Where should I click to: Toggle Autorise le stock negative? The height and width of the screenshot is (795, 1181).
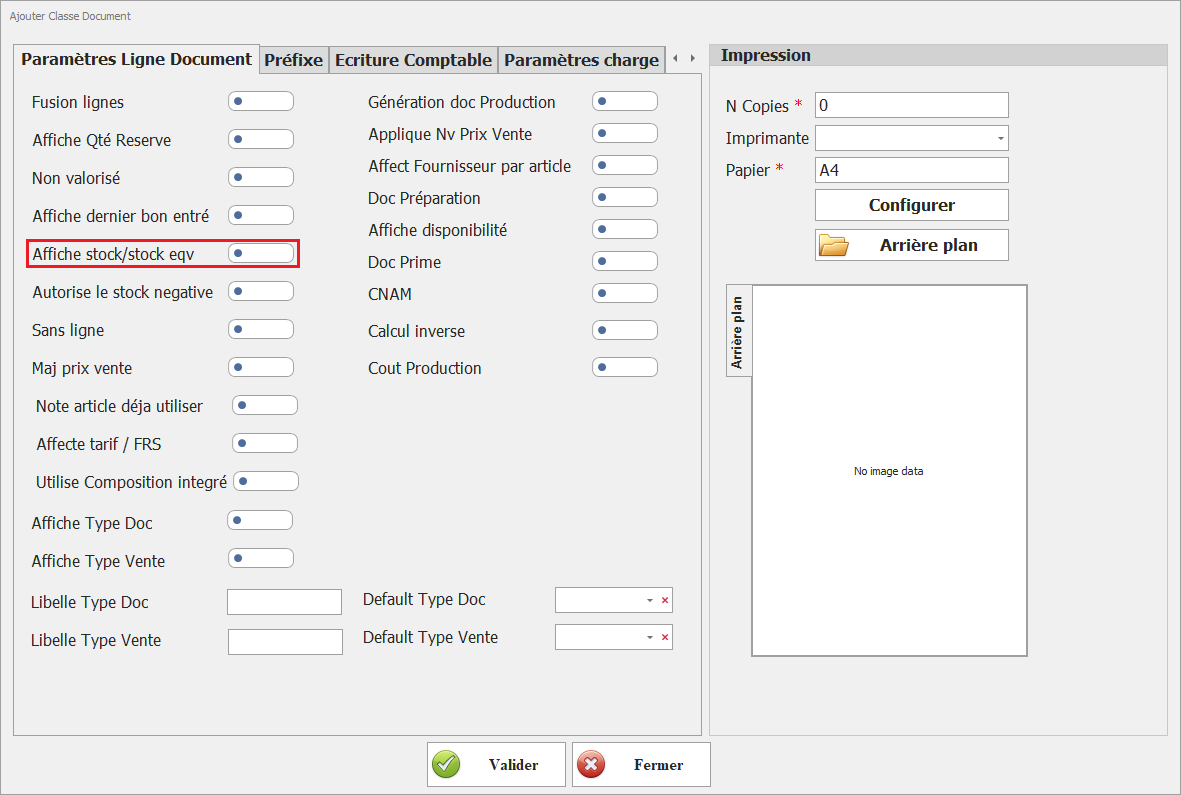tap(261, 291)
